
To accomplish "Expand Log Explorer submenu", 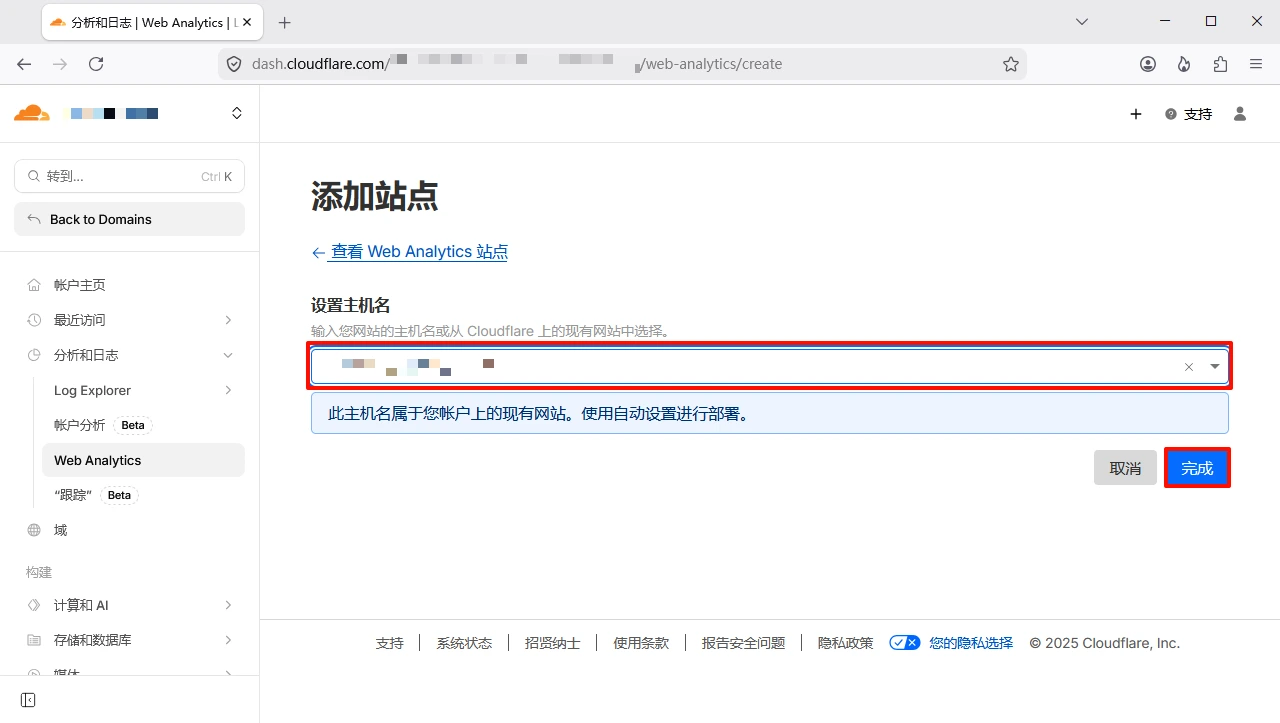I will click(x=228, y=390).
